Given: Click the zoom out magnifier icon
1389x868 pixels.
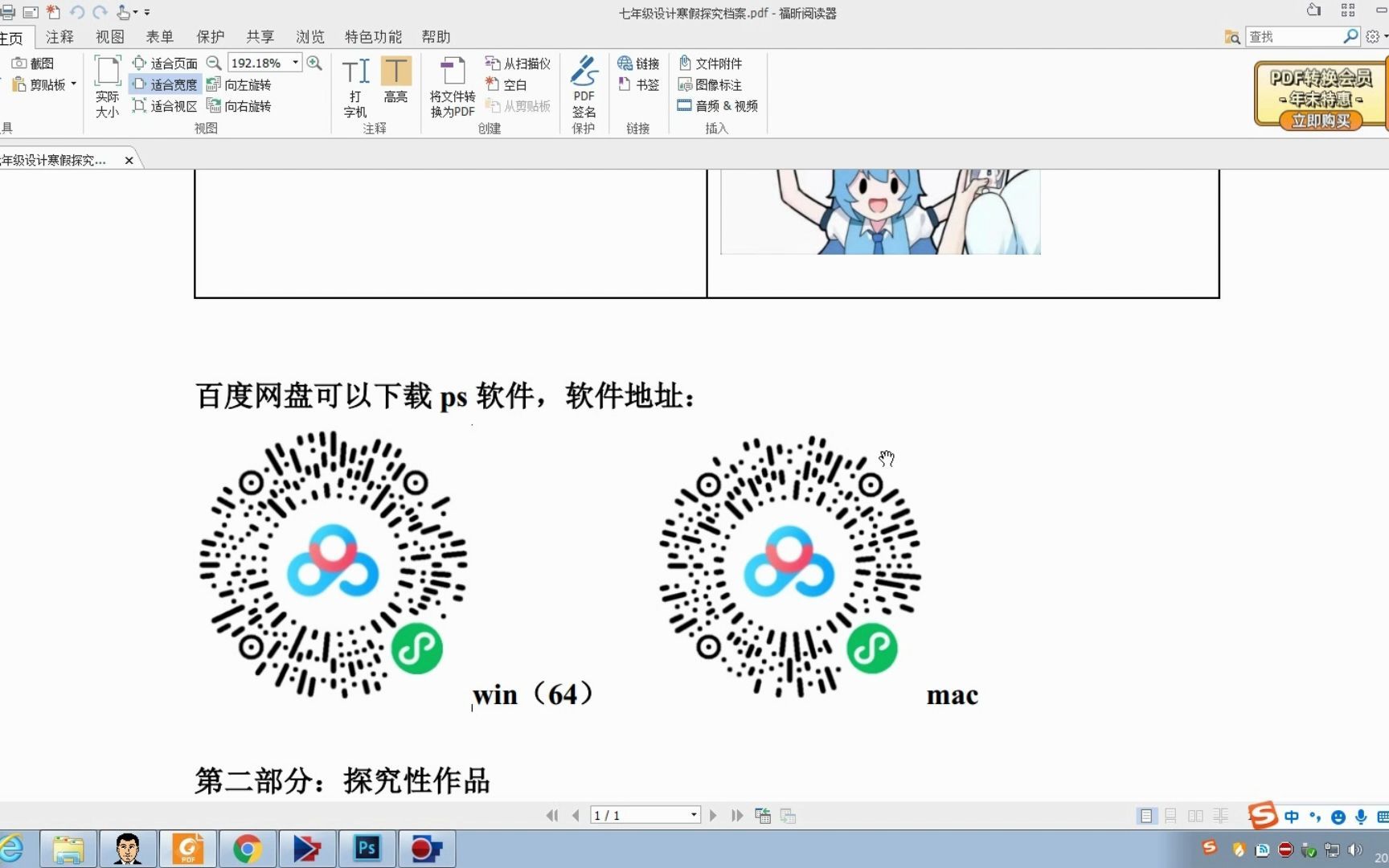Looking at the screenshot, I should (x=213, y=63).
